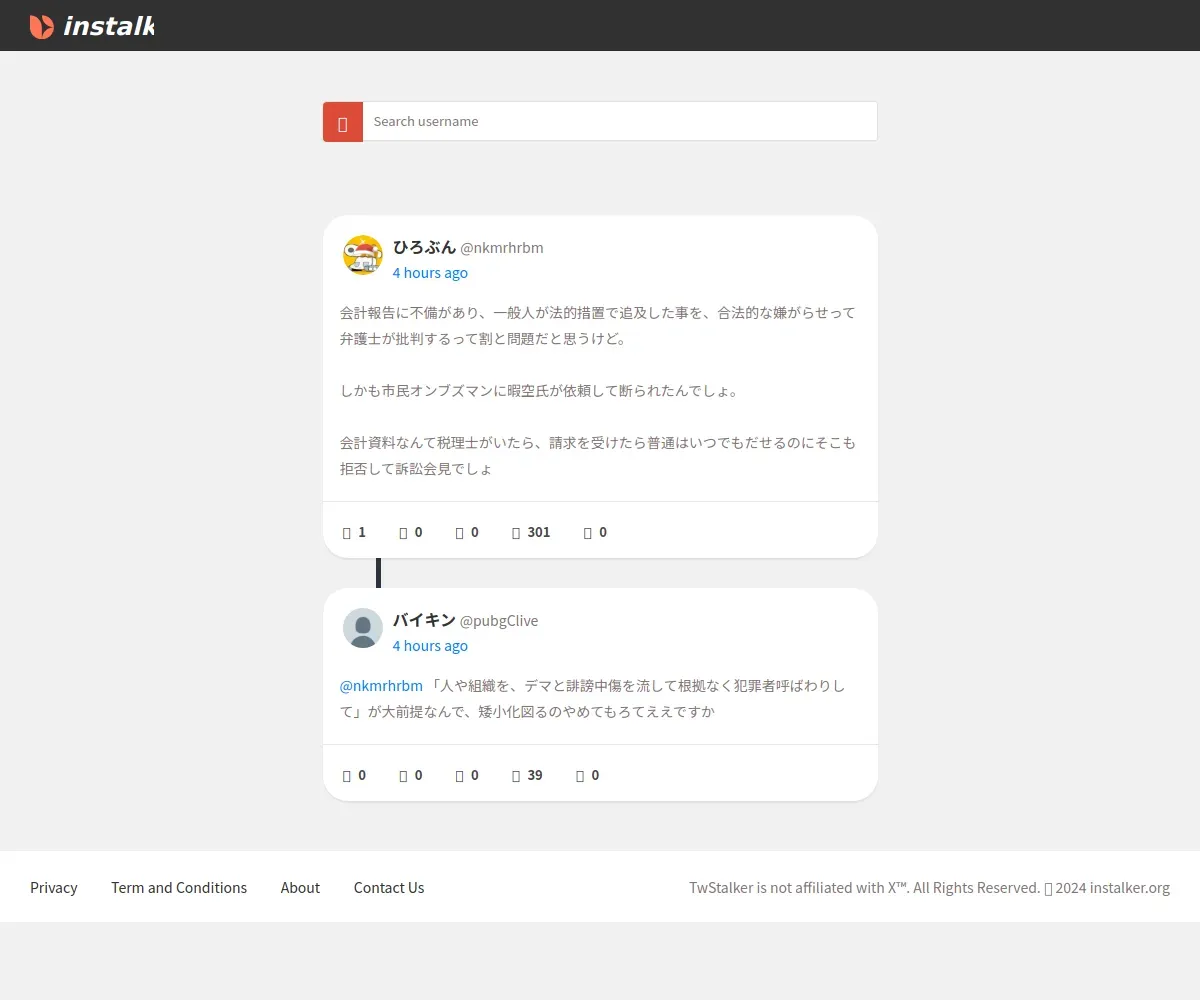Click last stat icon in バイキン post

pyautogui.click(x=580, y=776)
